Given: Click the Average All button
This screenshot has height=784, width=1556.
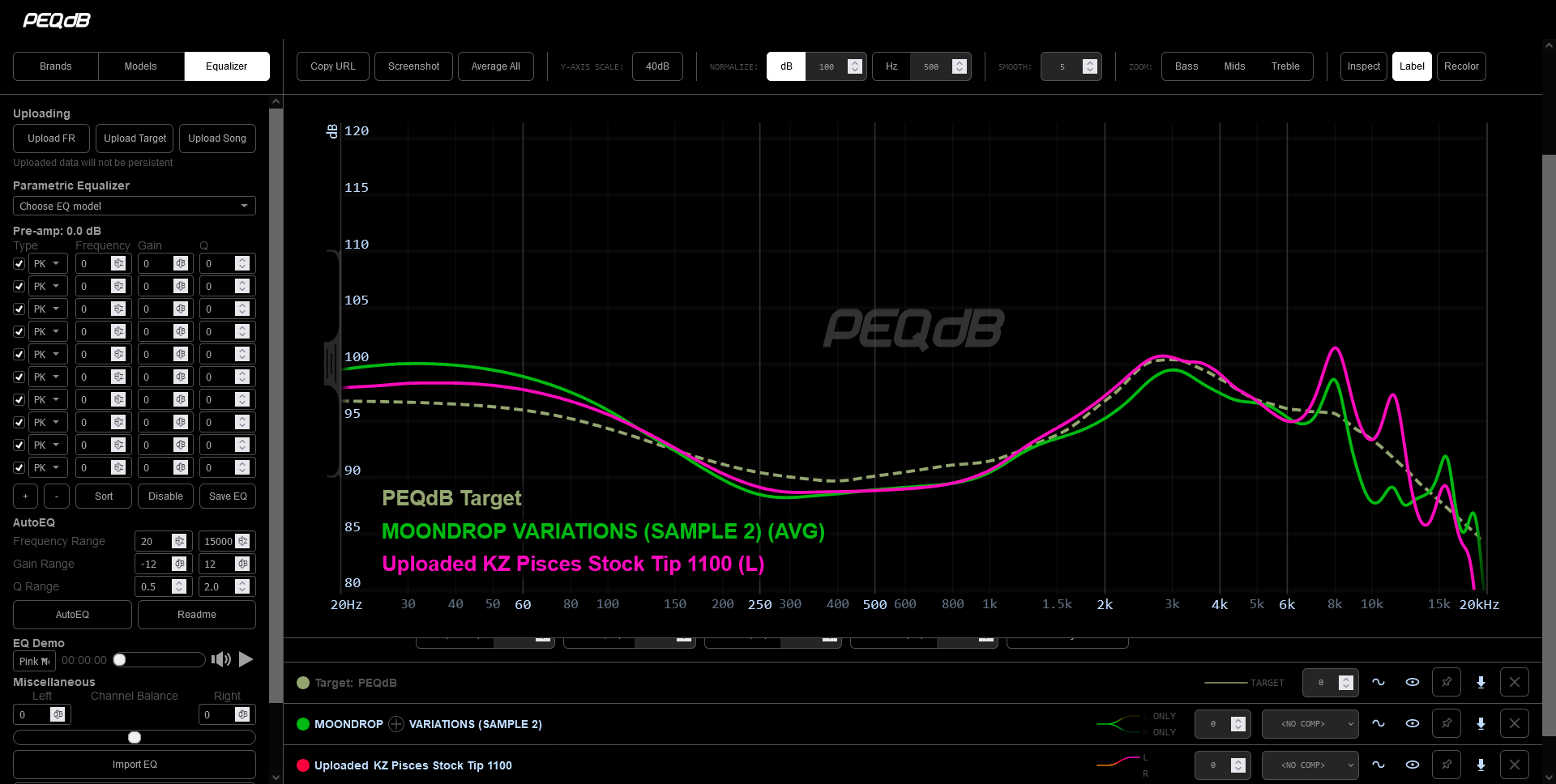Looking at the screenshot, I should point(496,66).
